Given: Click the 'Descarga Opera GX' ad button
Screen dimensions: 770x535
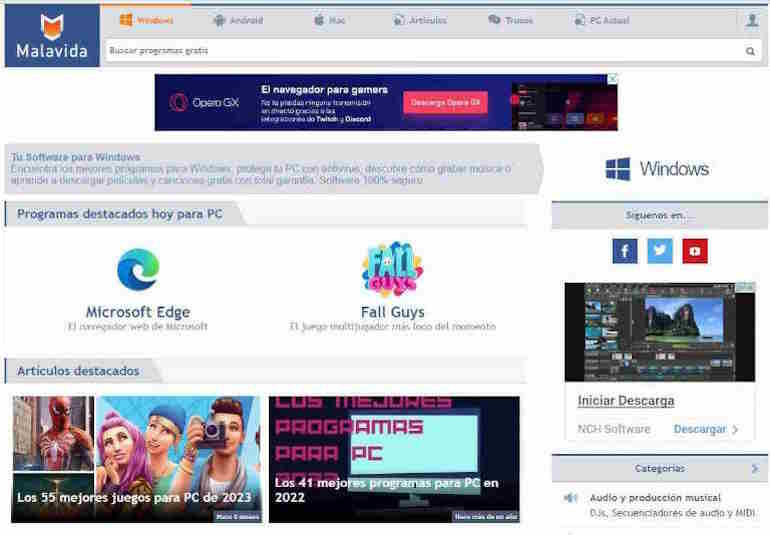Looking at the screenshot, I should pos(445,103).
